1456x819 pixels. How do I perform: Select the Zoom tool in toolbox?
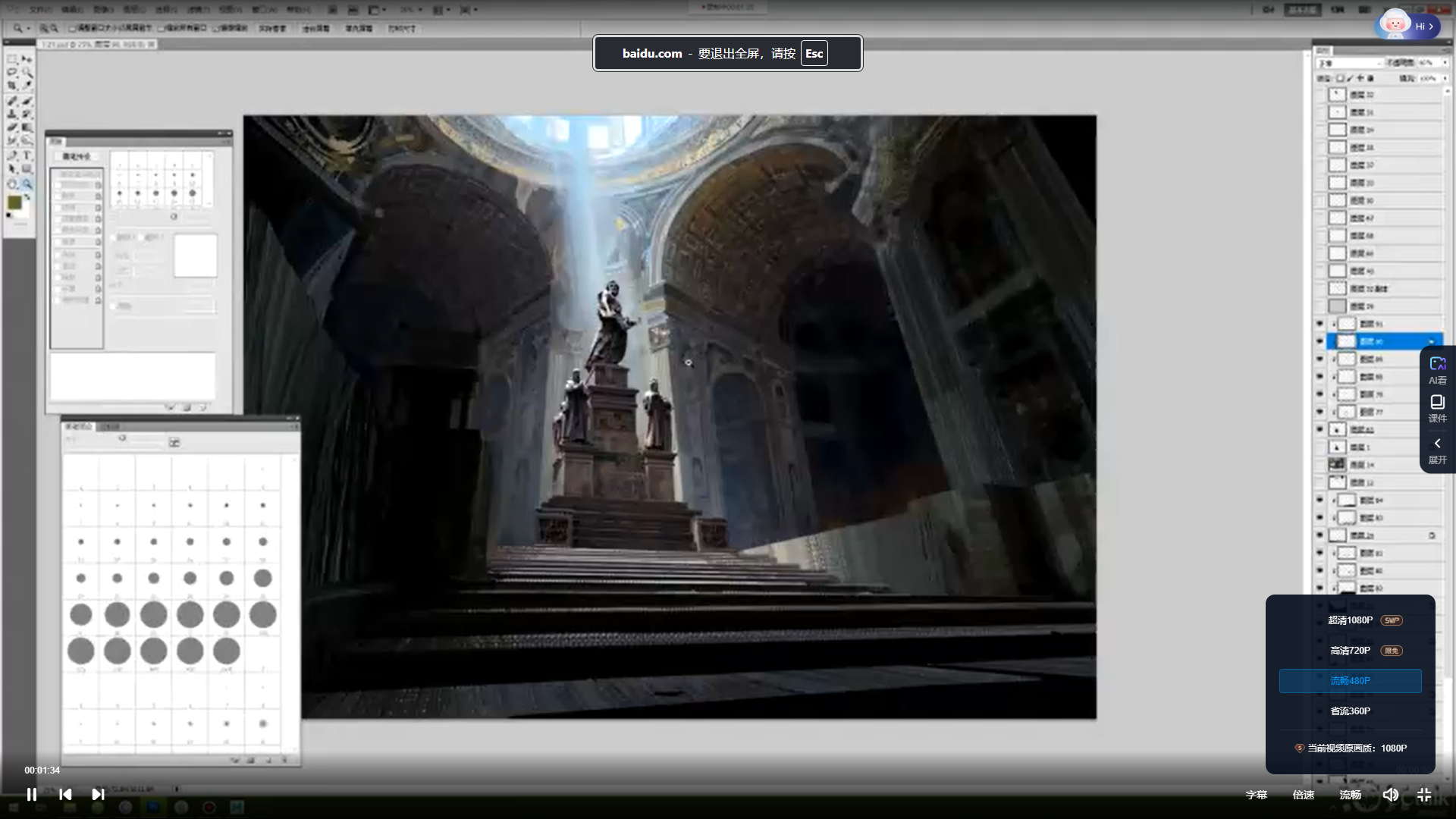(27, 184)
